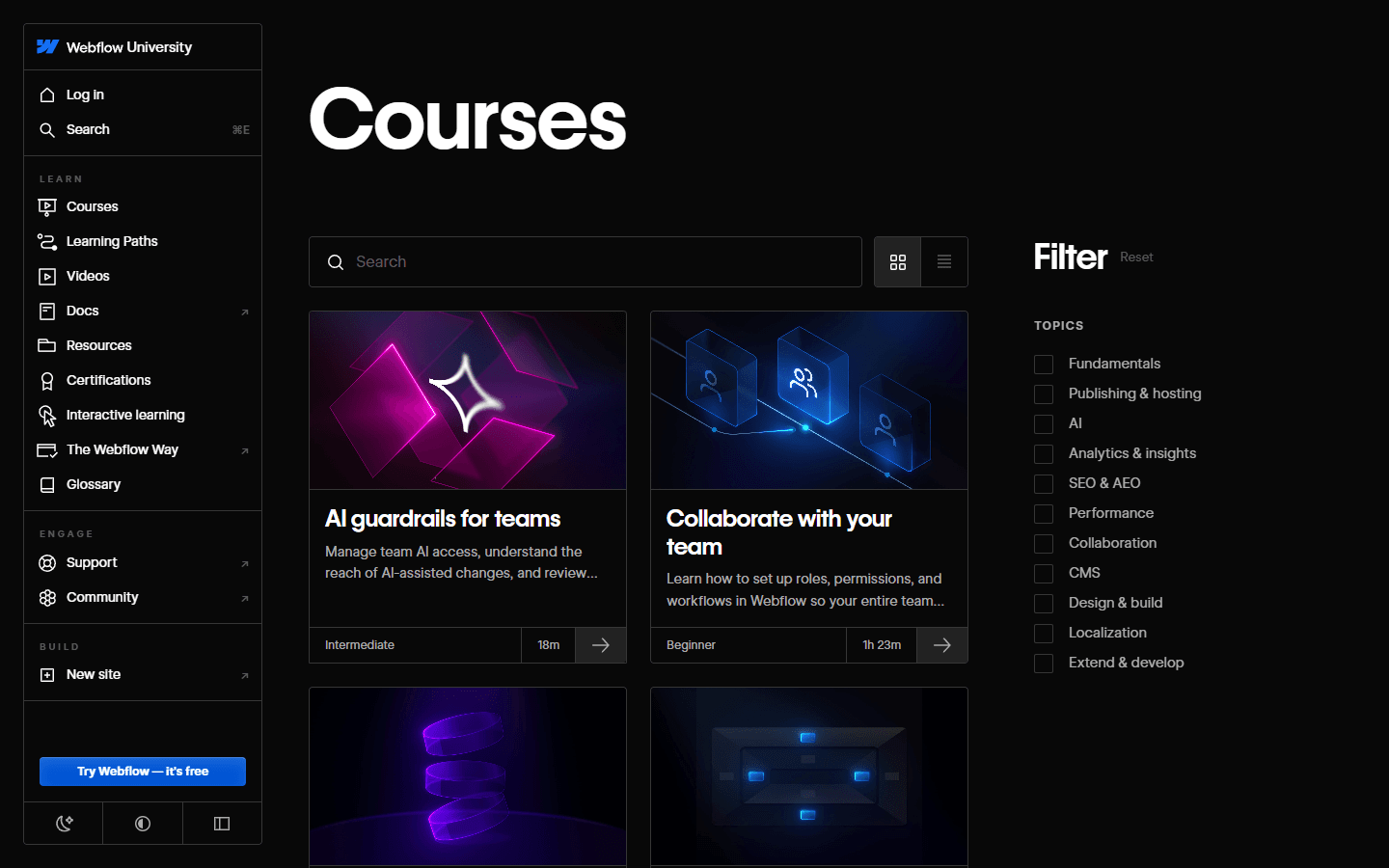1389x868 pixels.
Task: Toggle dark mode moon icon
Action: (x=64, y=824)
